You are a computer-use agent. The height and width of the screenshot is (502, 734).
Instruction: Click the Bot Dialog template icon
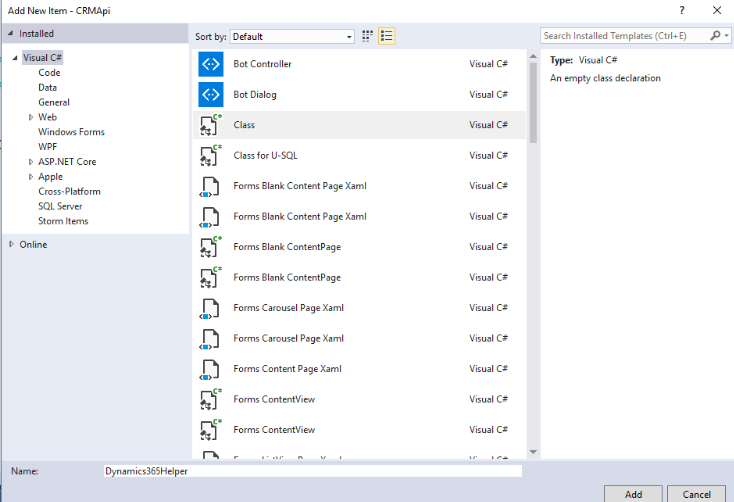(211, 95)
